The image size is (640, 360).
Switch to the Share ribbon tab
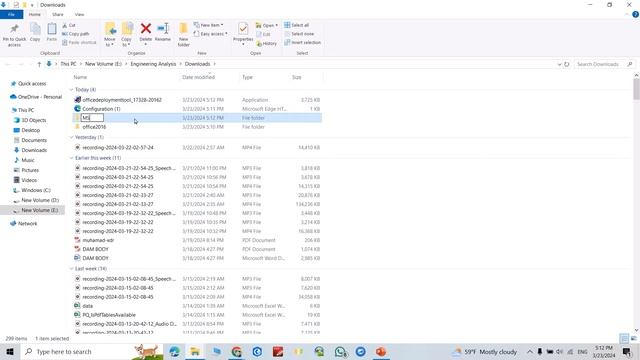[x=58, y=14]
